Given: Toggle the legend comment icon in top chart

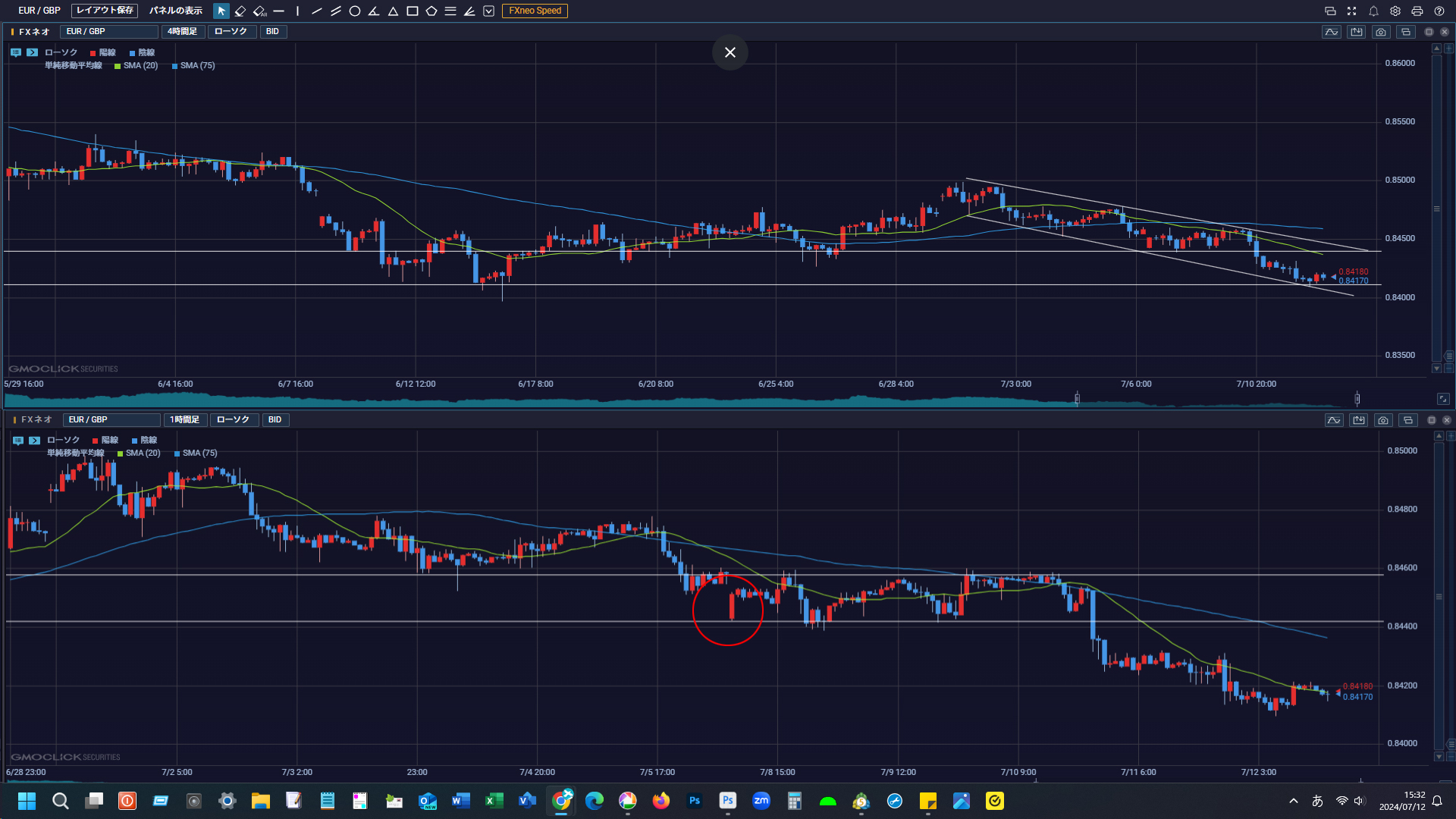Looking at the screenshot, I should click(x=15, y=52).
